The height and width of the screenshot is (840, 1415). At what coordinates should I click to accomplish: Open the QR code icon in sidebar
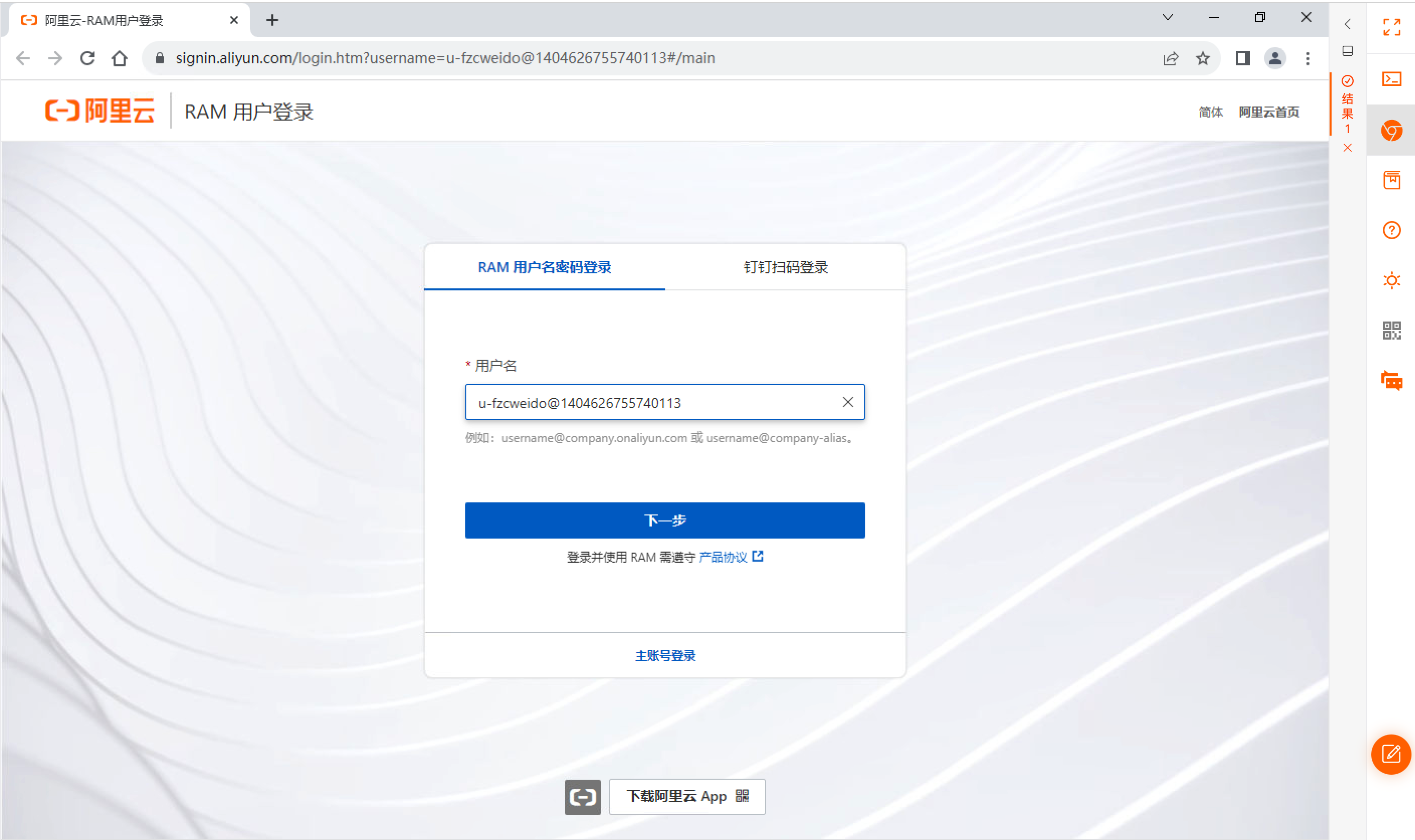tap(1391, 331)
